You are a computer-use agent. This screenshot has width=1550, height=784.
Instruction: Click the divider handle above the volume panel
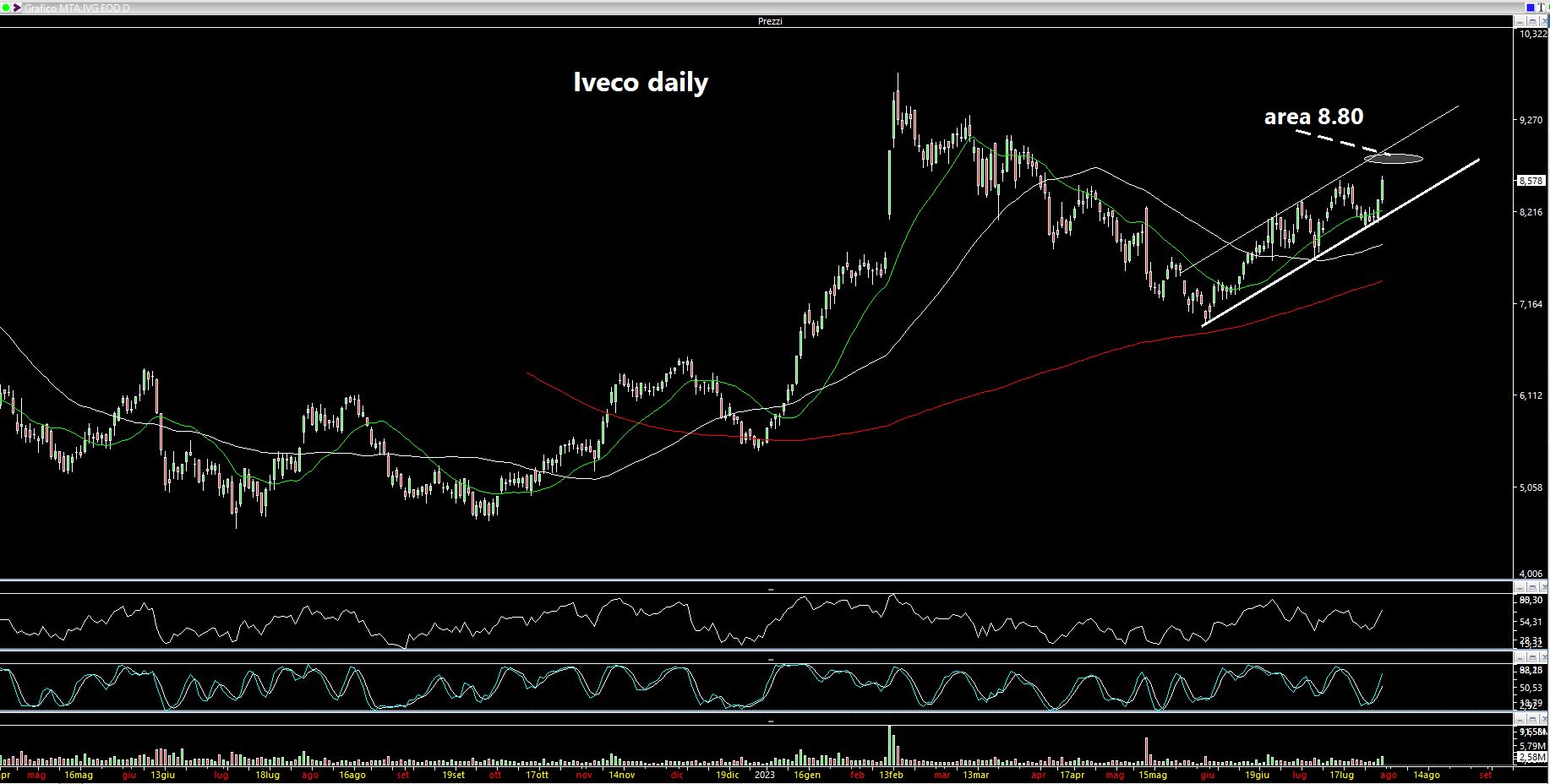770,721
